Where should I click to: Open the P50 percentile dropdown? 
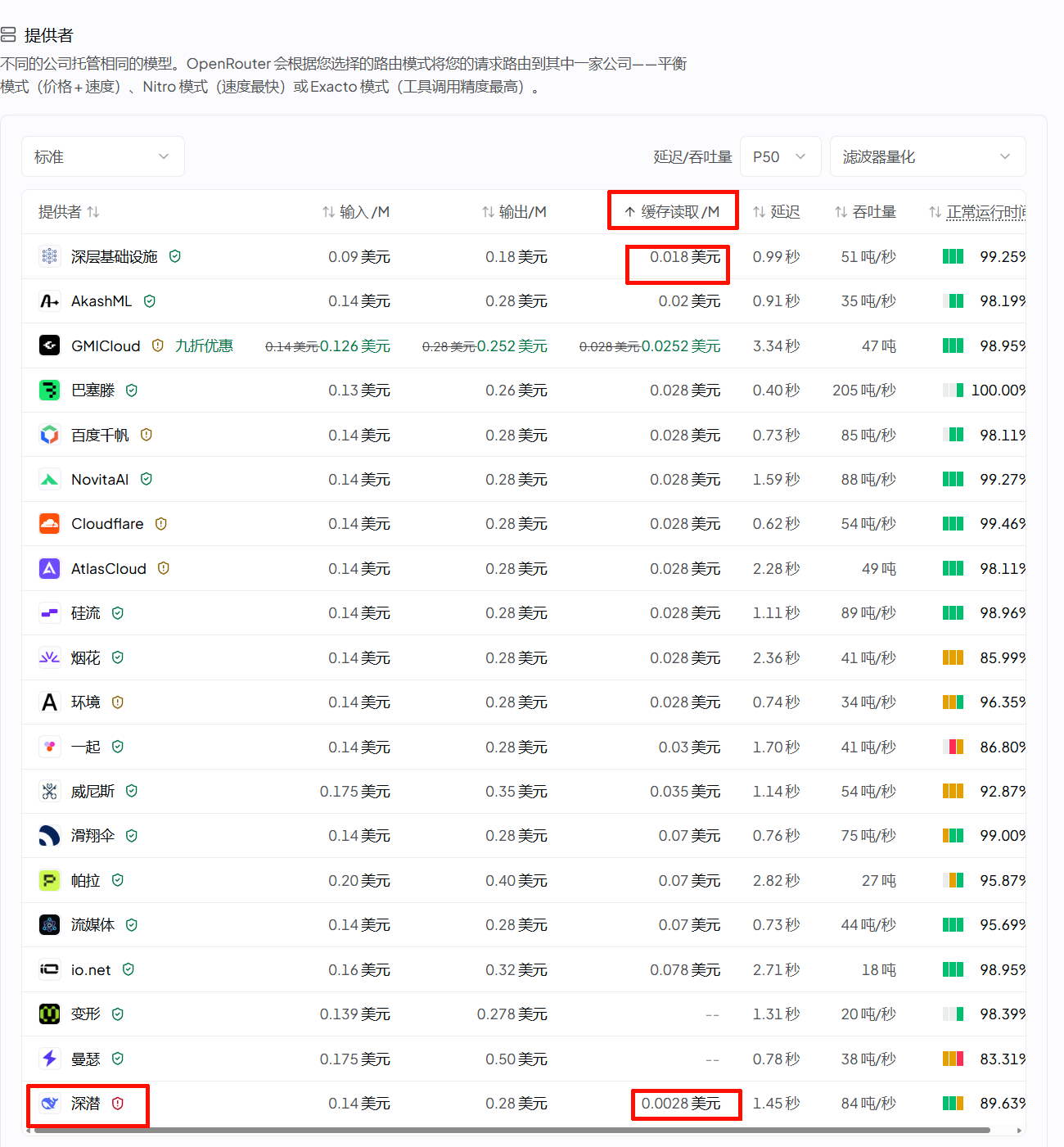[x=781, y=156]
